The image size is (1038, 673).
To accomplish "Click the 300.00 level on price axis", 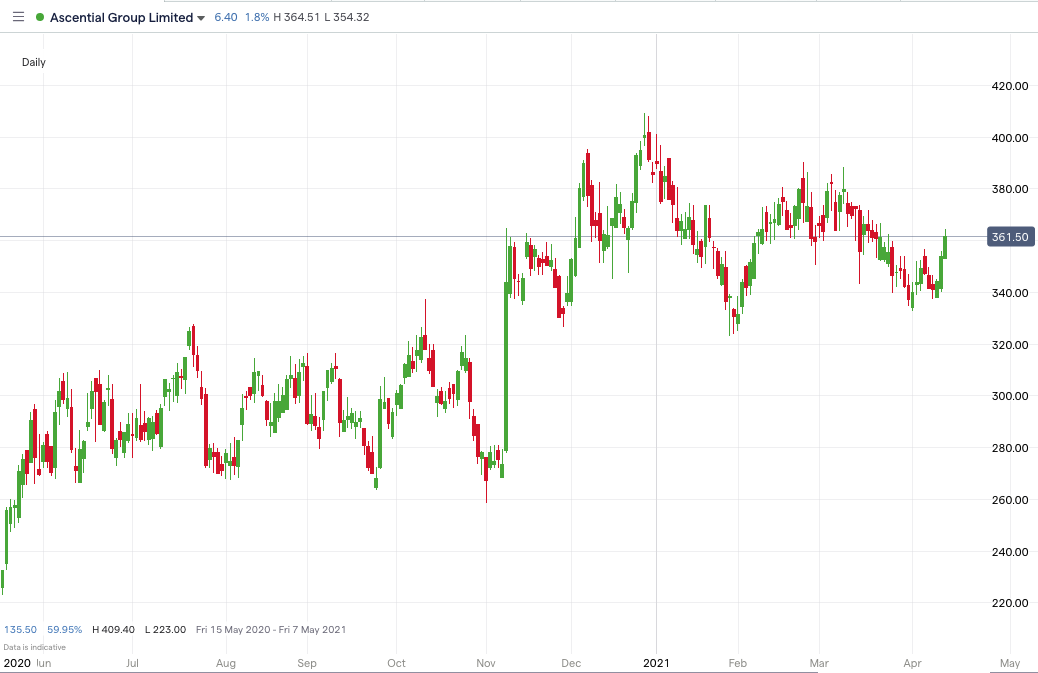I will click(x=1008, y=396).
